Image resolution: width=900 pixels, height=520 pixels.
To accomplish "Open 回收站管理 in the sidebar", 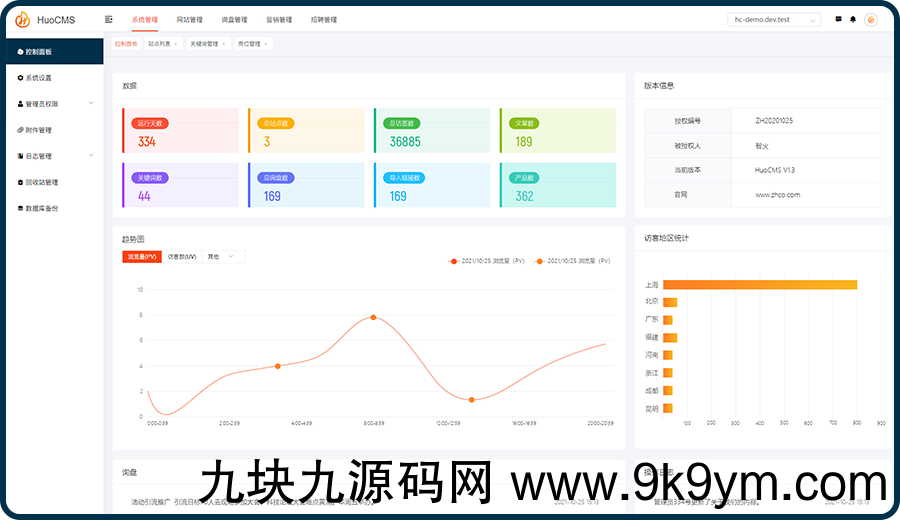I will (x=55, y=182).
